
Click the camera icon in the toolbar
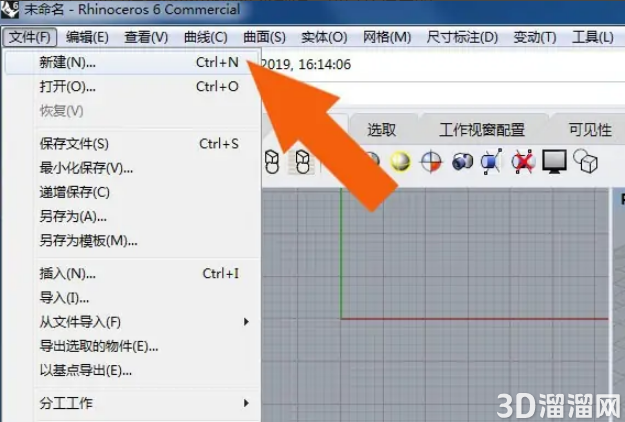462,162
